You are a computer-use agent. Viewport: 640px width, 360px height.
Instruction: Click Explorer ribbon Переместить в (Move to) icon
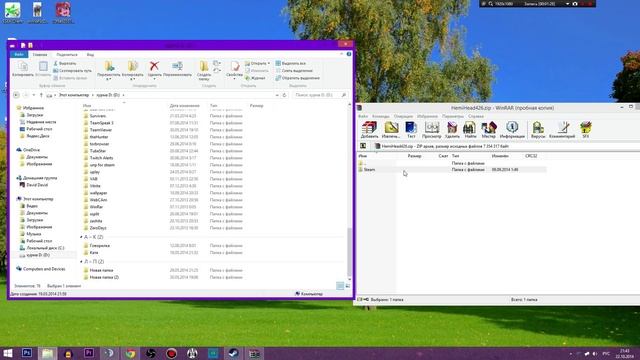coord(109,70)
